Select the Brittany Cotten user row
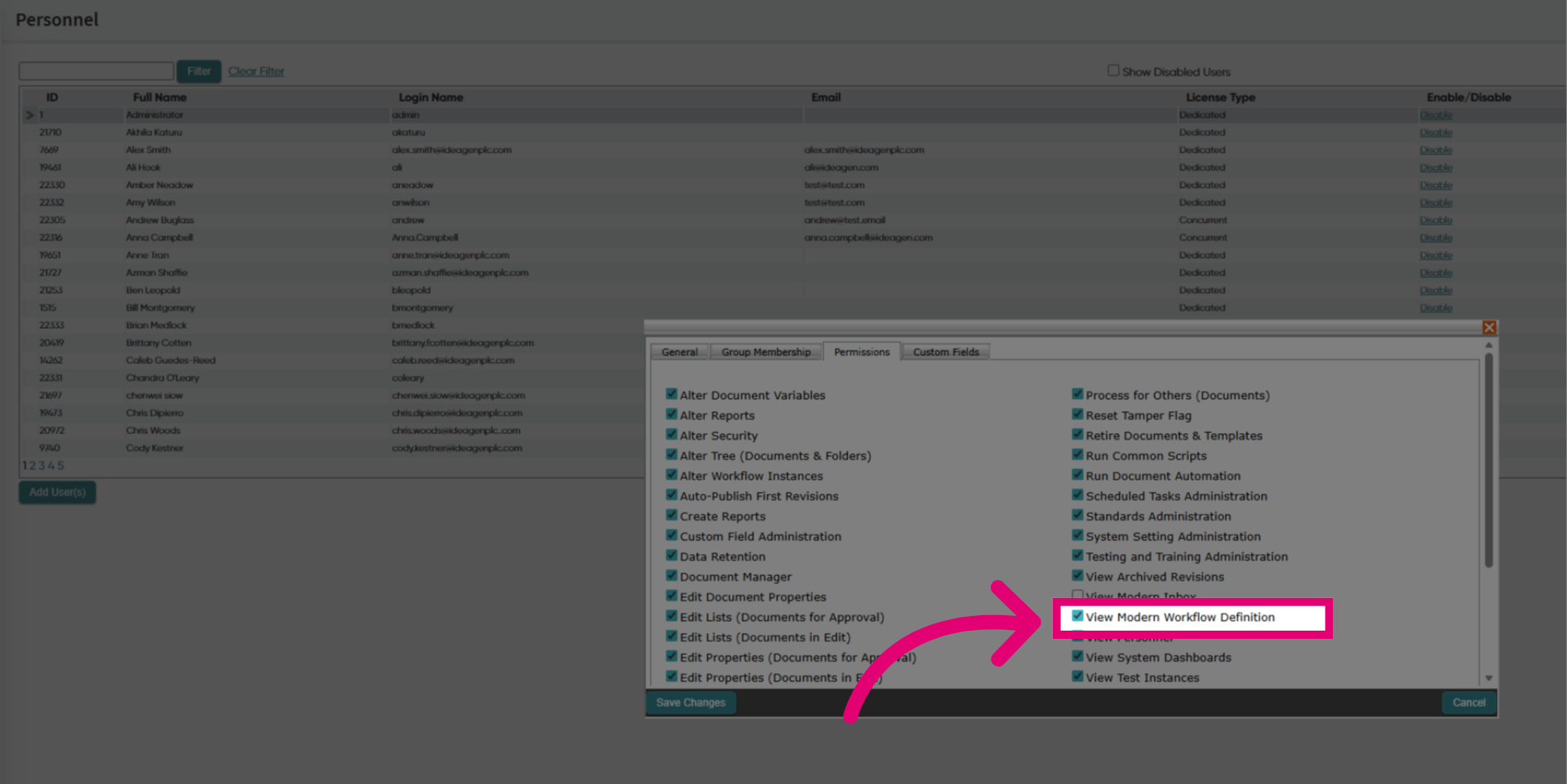The image size is (1567, 784). click(332, 343)
